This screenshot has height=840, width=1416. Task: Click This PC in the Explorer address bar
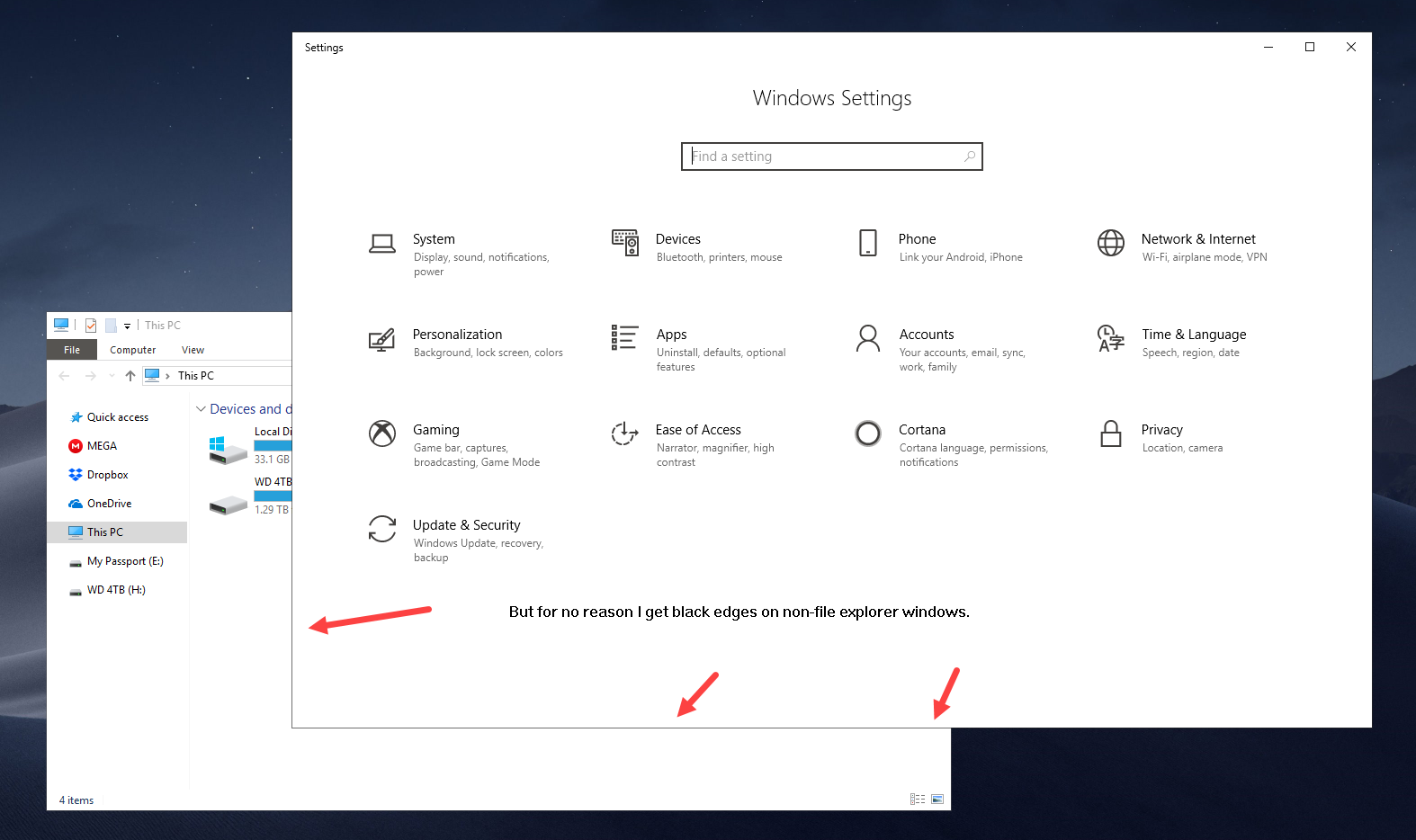pos(196,376)
